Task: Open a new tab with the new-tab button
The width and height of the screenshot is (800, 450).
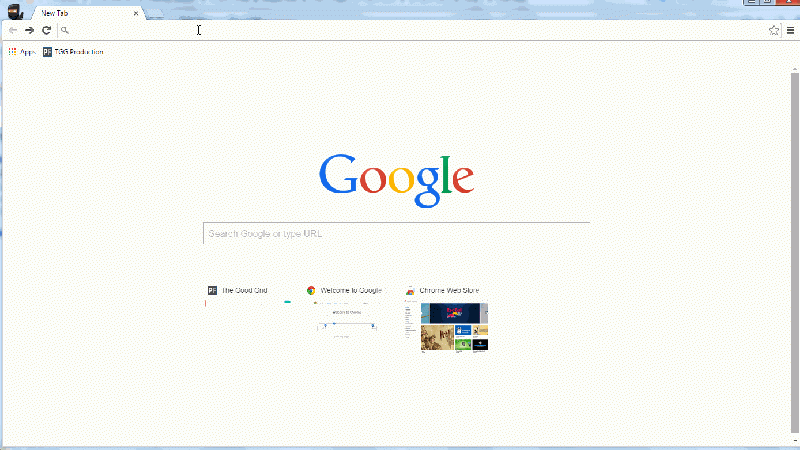Action: click(x=155, y=14)
